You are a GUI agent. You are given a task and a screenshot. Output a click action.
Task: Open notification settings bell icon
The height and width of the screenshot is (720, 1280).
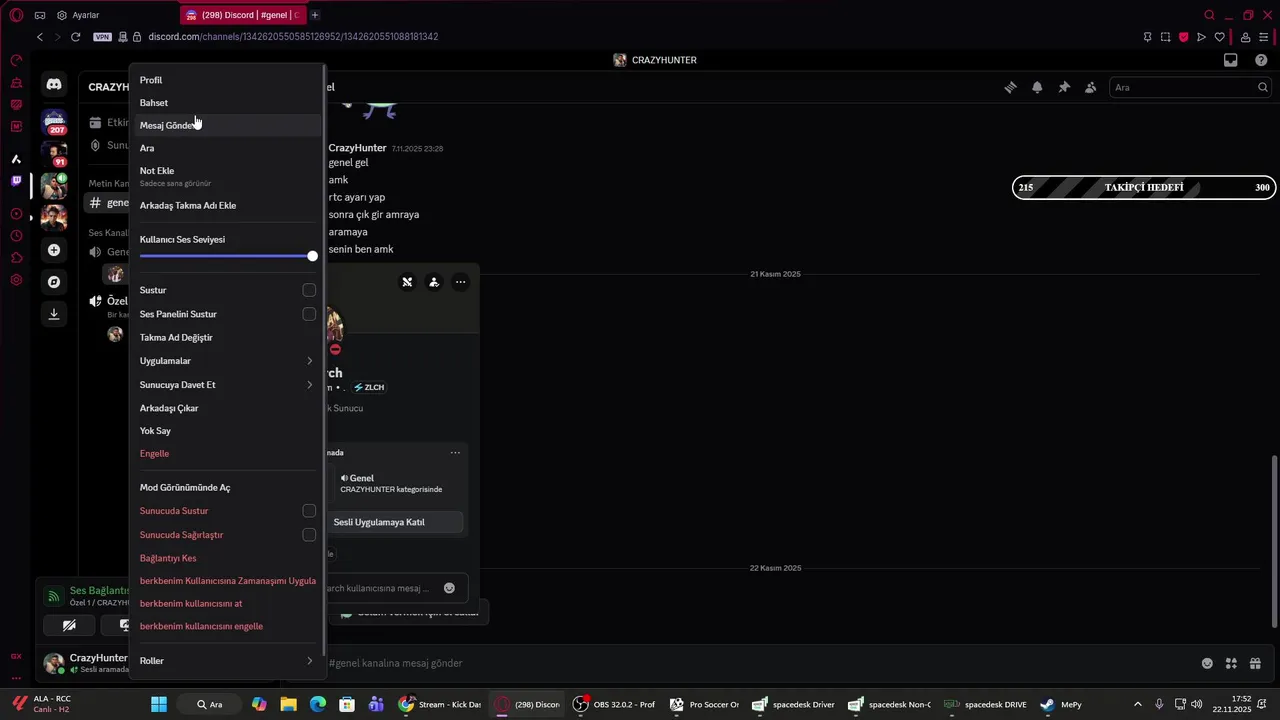click(x=1037, y=87)
